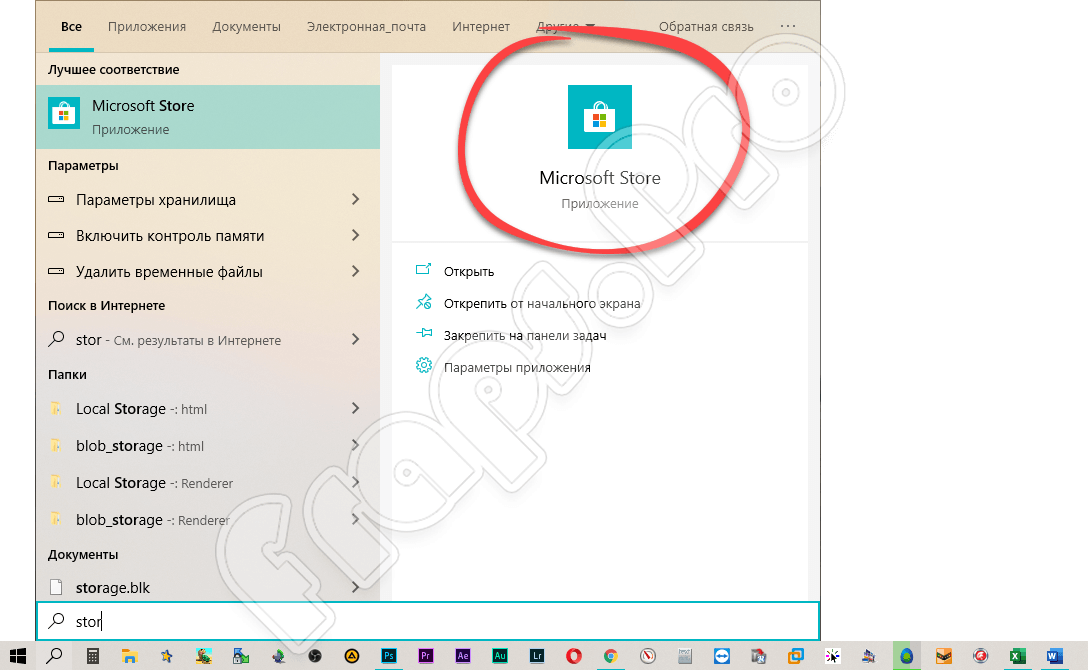The height and width of the screenshot is (670, 1088).
Task: Click Открыть to launch Microsoft Store
Action: (469, 271)
